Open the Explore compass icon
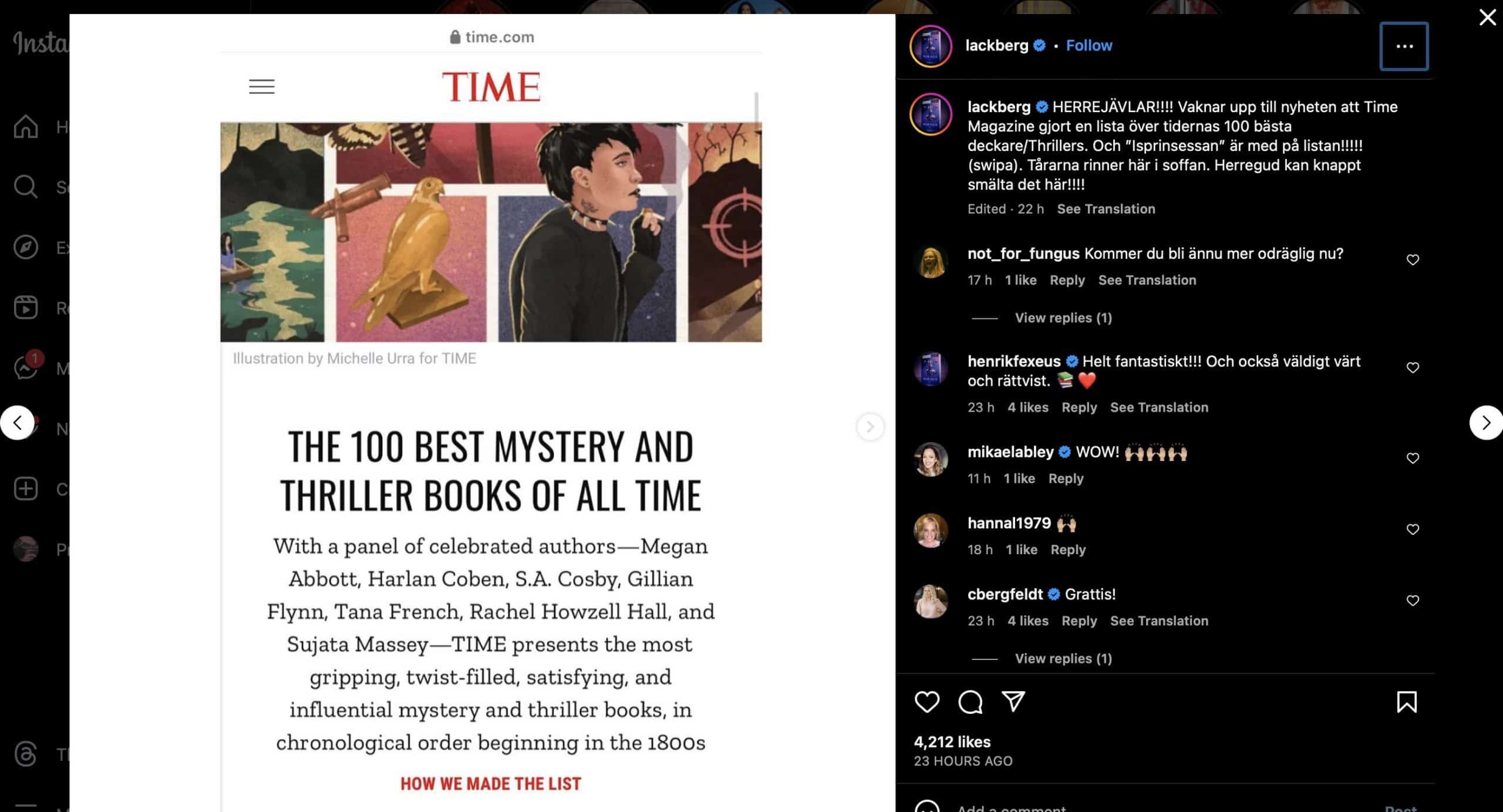 [x=26, y=247]
